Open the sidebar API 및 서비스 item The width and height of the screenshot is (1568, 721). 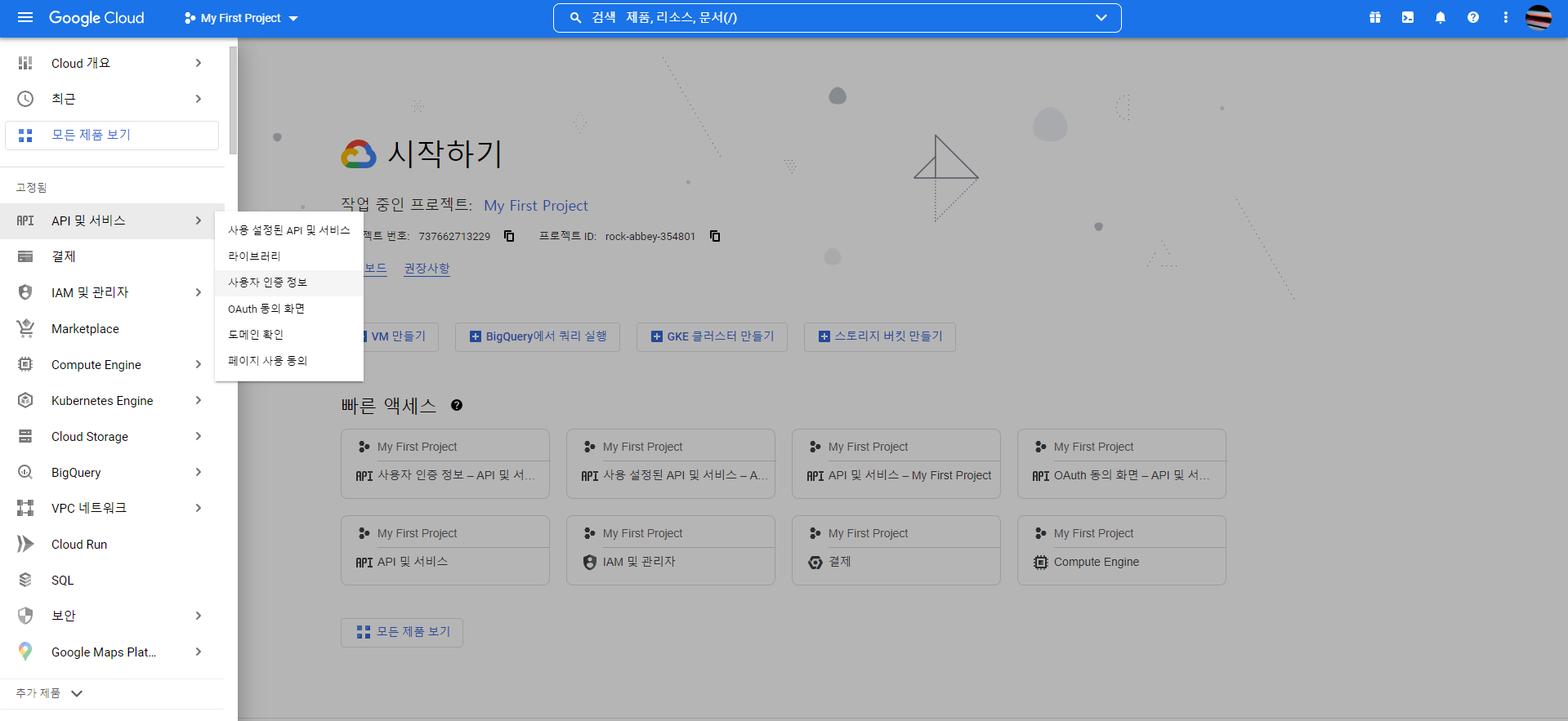112,220
